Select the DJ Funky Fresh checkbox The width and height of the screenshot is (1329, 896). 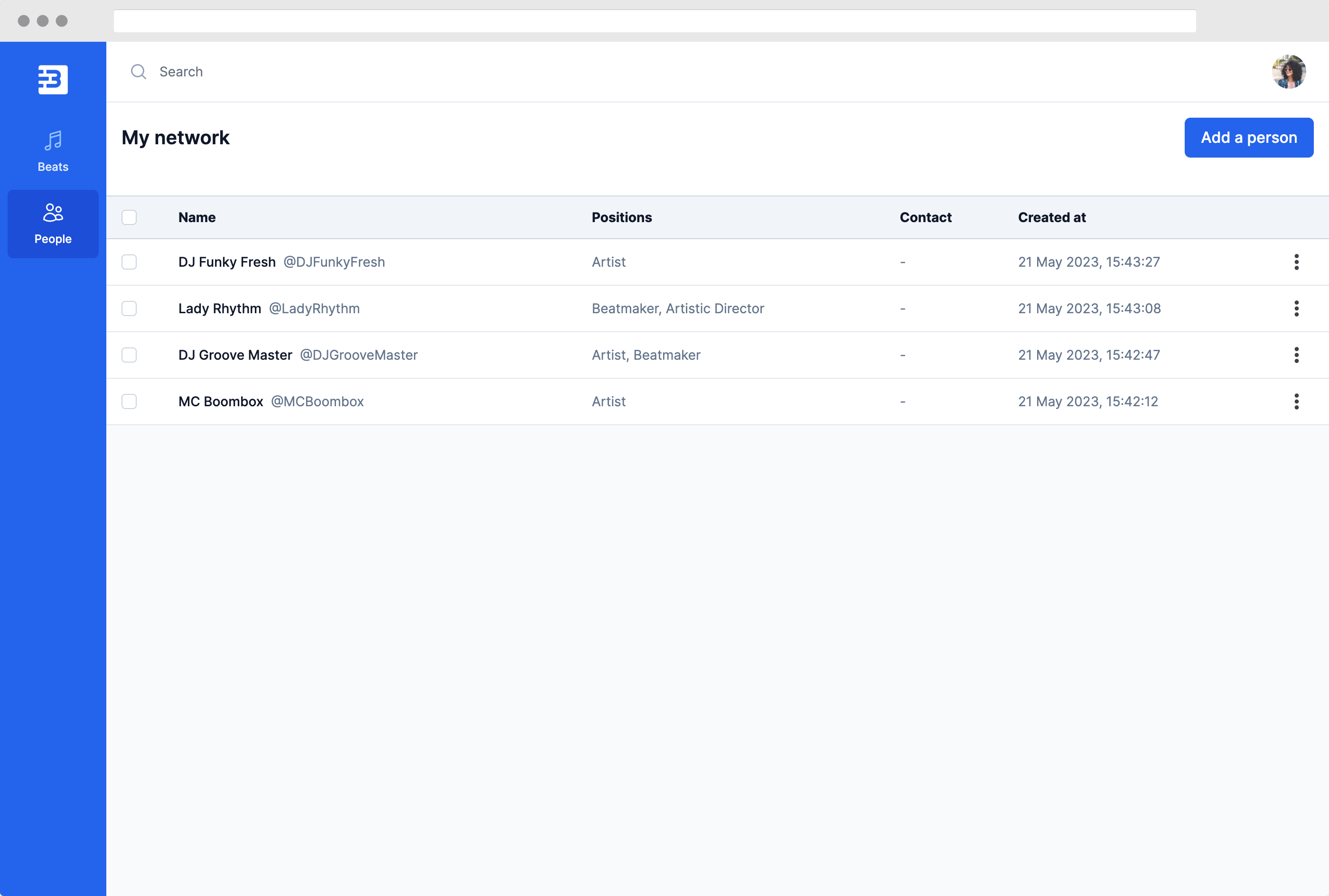click(x=129, y=261)
